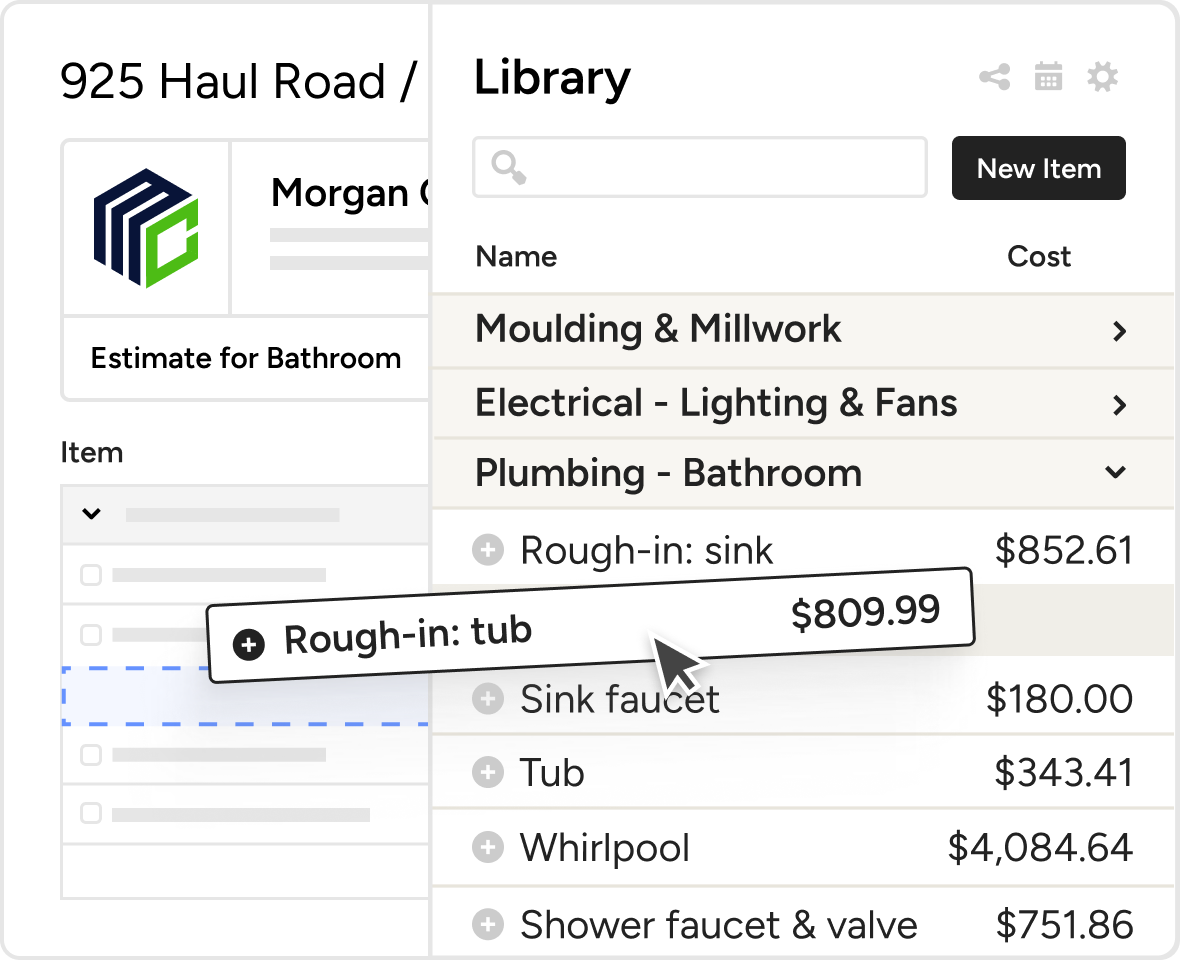
Task: Add Shower faucet & valve plus icon
Action: (x=487, y=924)
